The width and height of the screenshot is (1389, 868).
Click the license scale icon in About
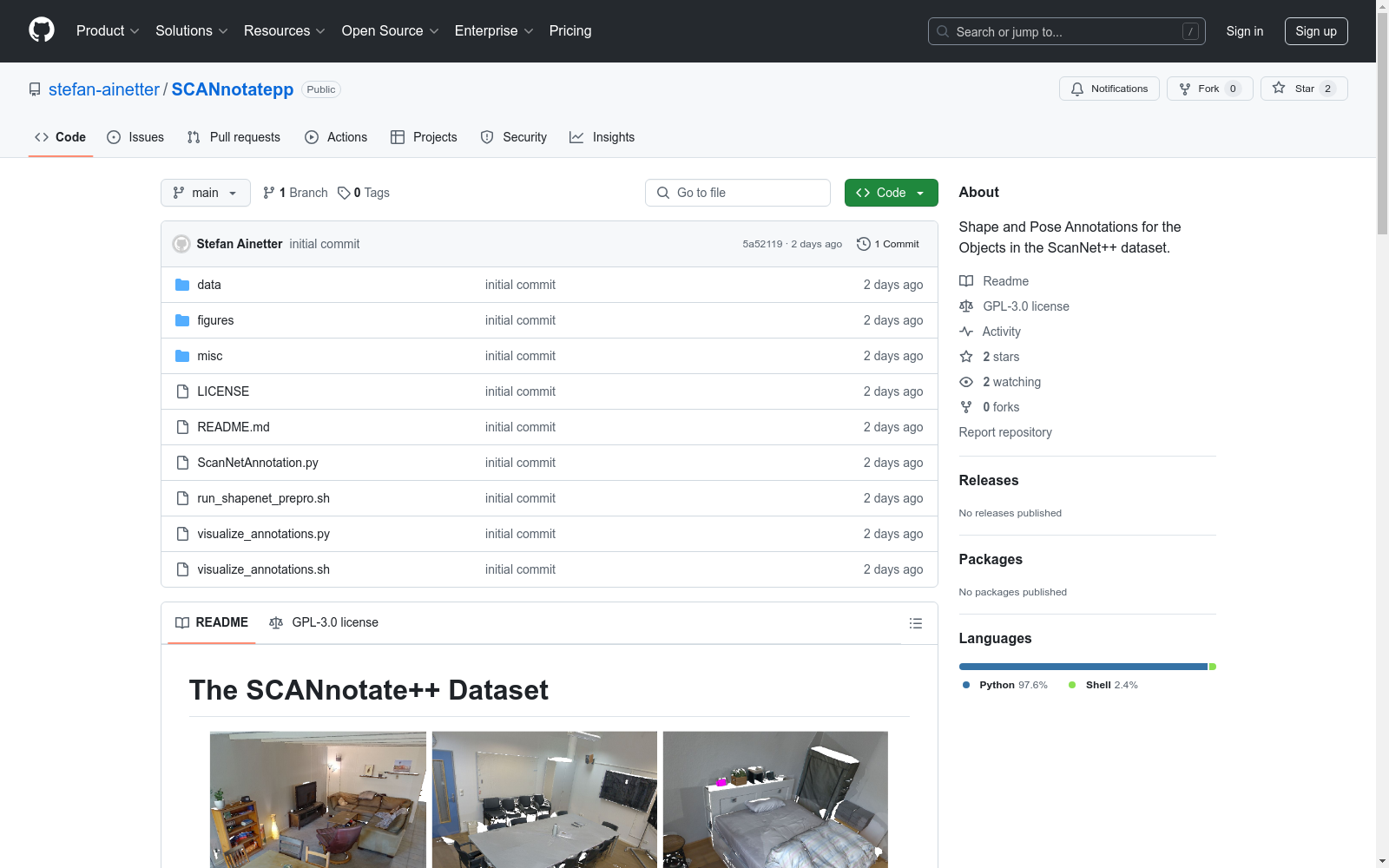tap(966, 306)
